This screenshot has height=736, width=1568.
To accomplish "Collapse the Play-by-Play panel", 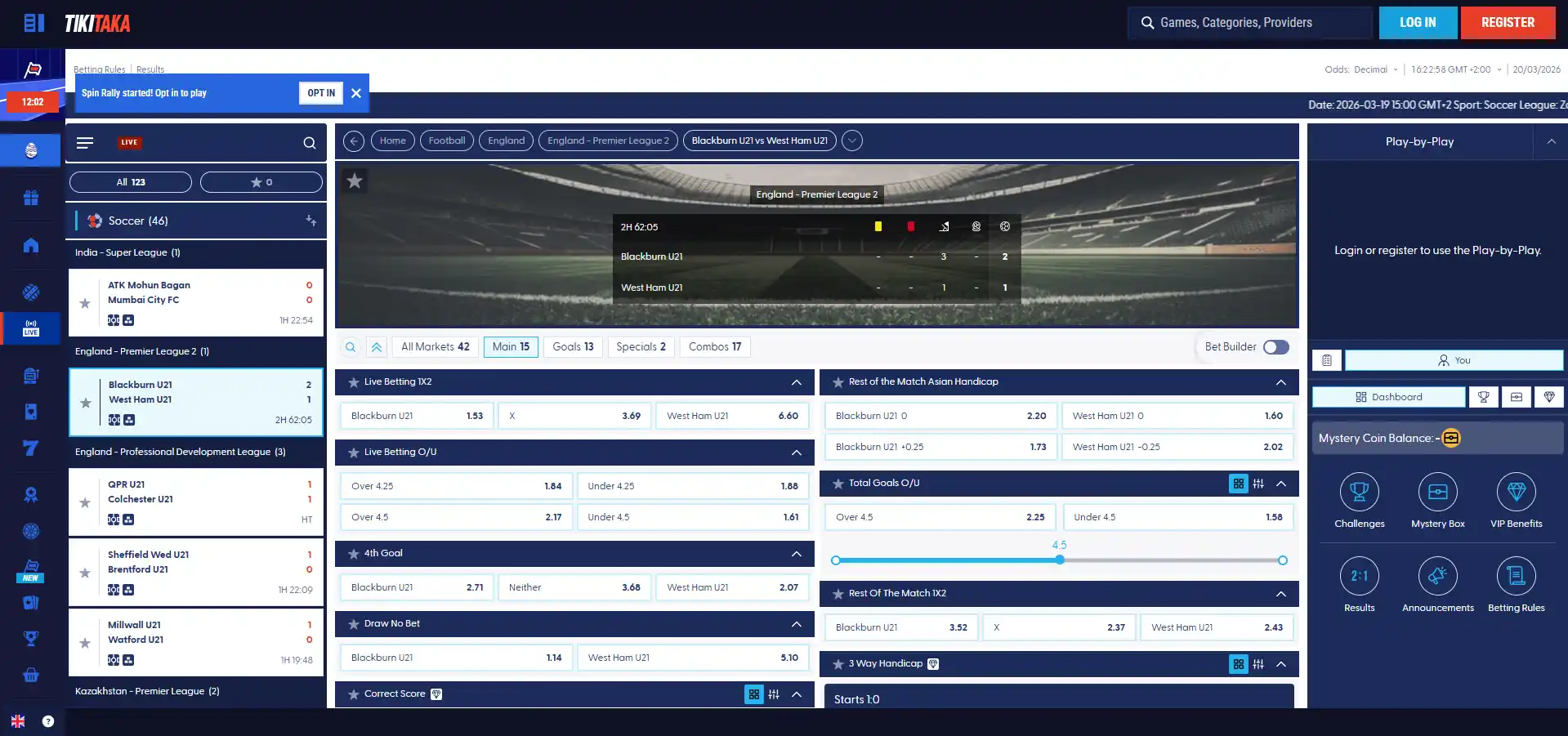I will 1551,141.
